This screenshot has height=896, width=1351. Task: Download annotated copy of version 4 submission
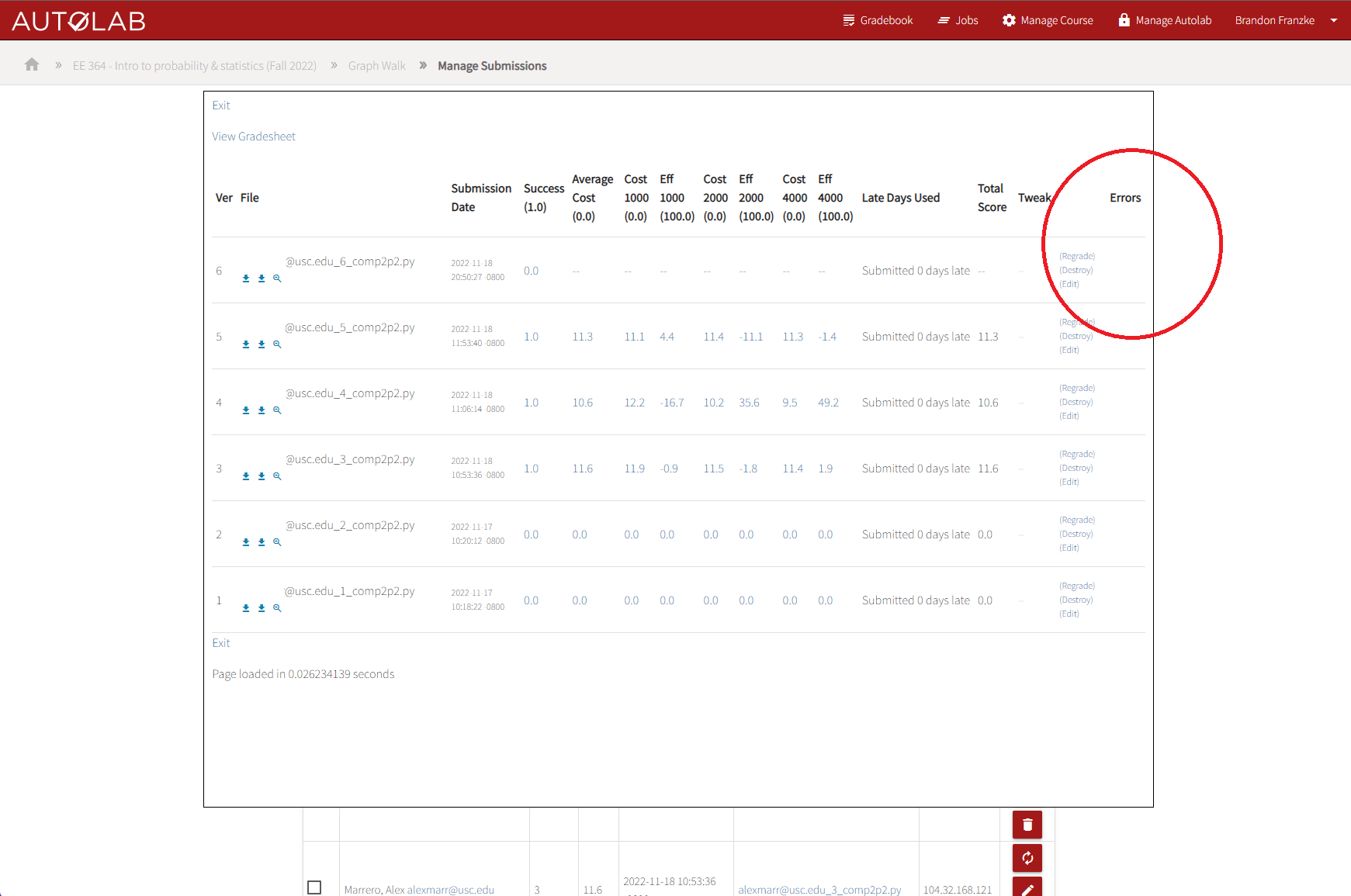pyautogui.click(x=262, y=410)
